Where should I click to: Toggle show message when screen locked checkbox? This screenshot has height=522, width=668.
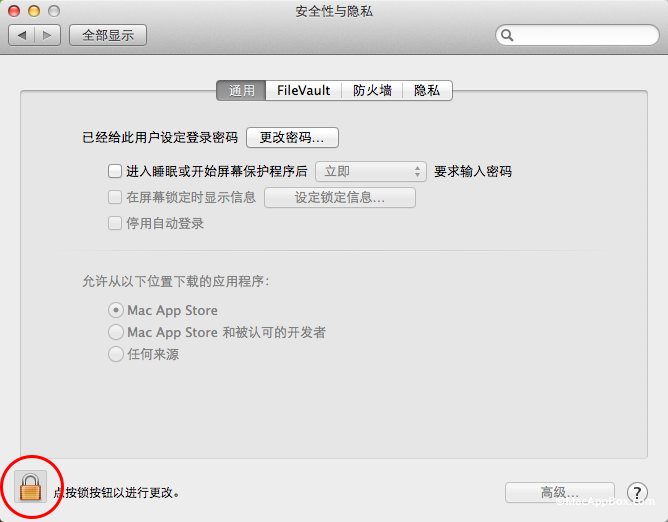[x=115, y=198]
